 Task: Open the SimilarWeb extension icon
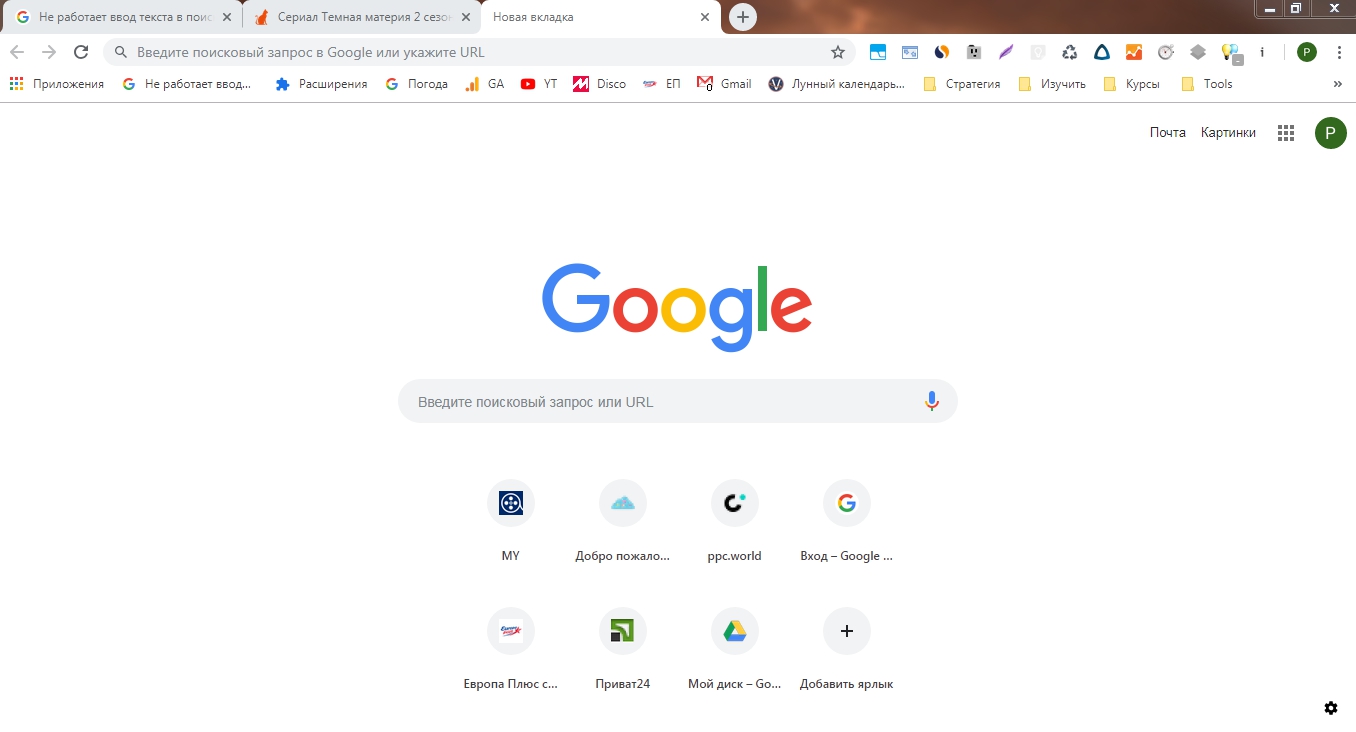point(942,52)
